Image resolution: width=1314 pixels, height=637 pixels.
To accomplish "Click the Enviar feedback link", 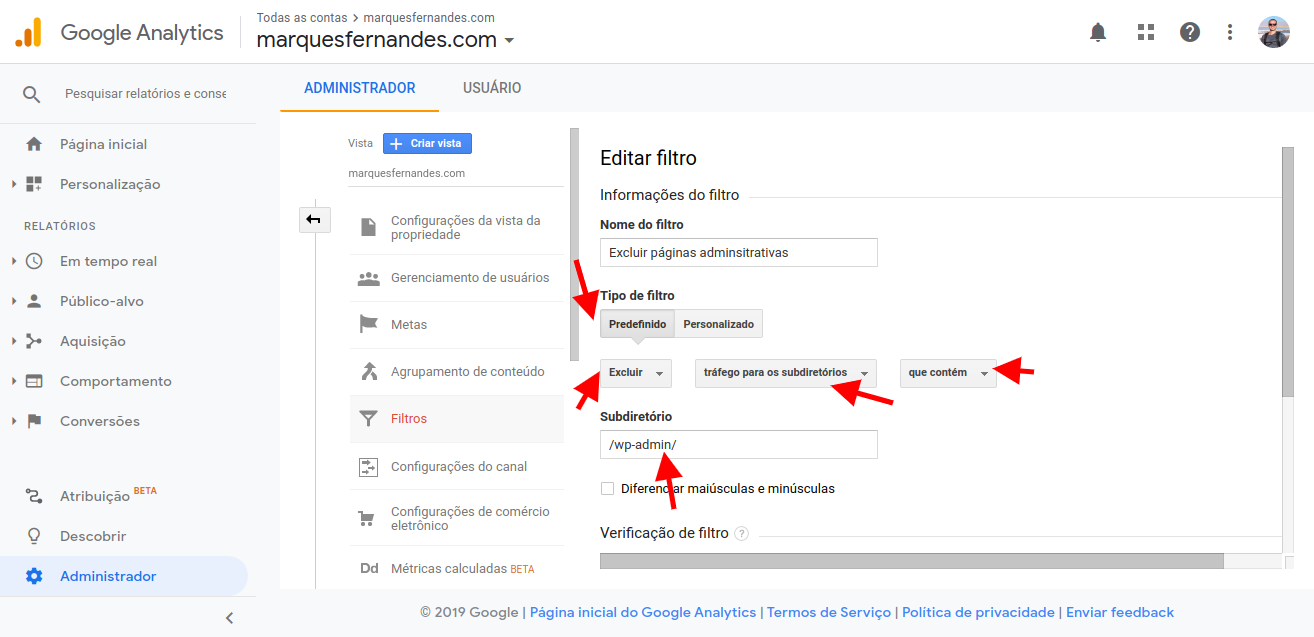I will point(1120,613).
